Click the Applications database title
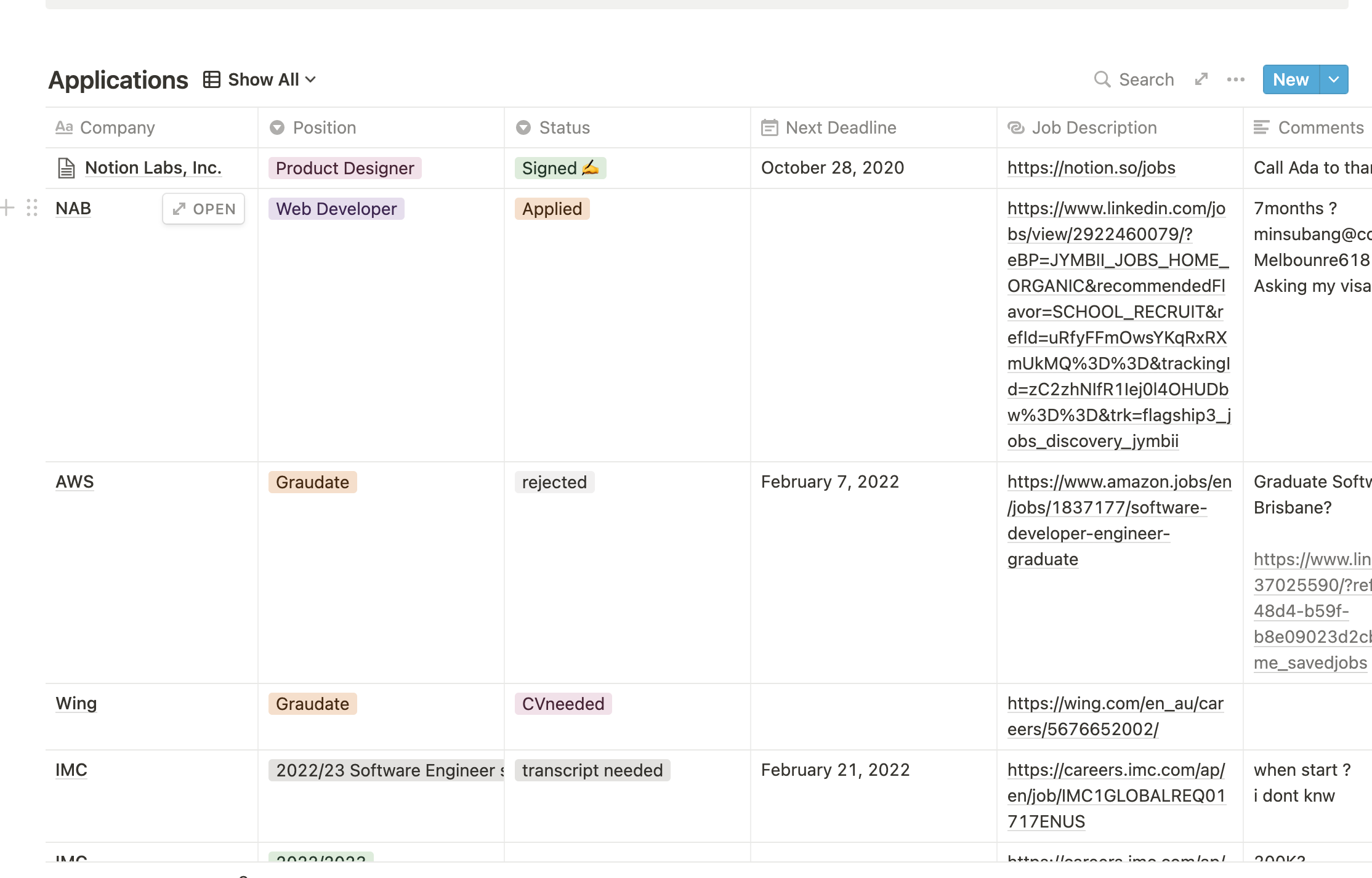Viewport: 1372px width, 878px height. (118, 80)
